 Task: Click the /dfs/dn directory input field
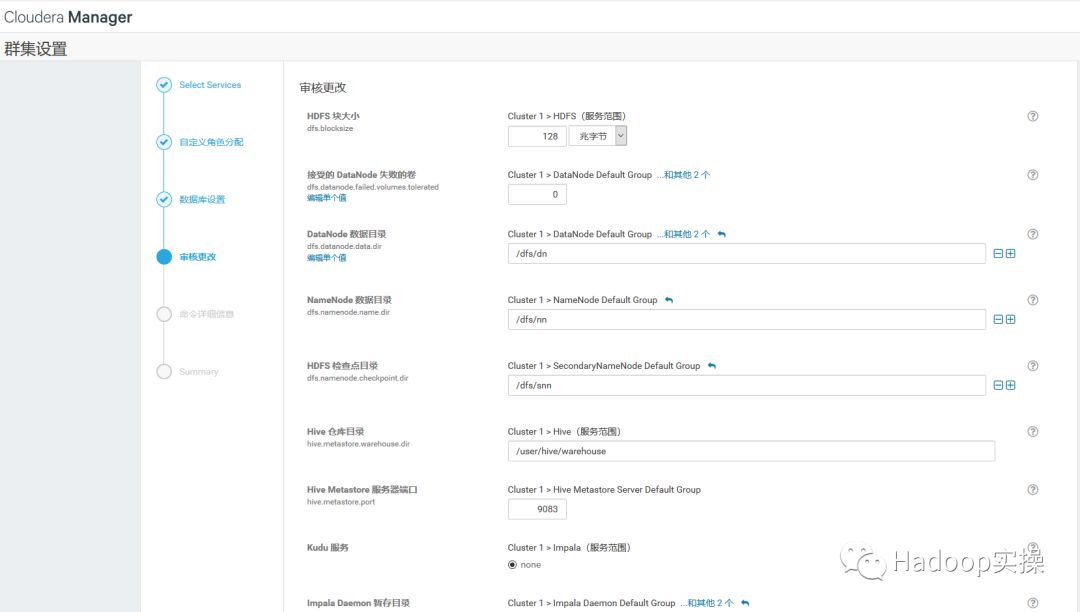pos(747,253)
